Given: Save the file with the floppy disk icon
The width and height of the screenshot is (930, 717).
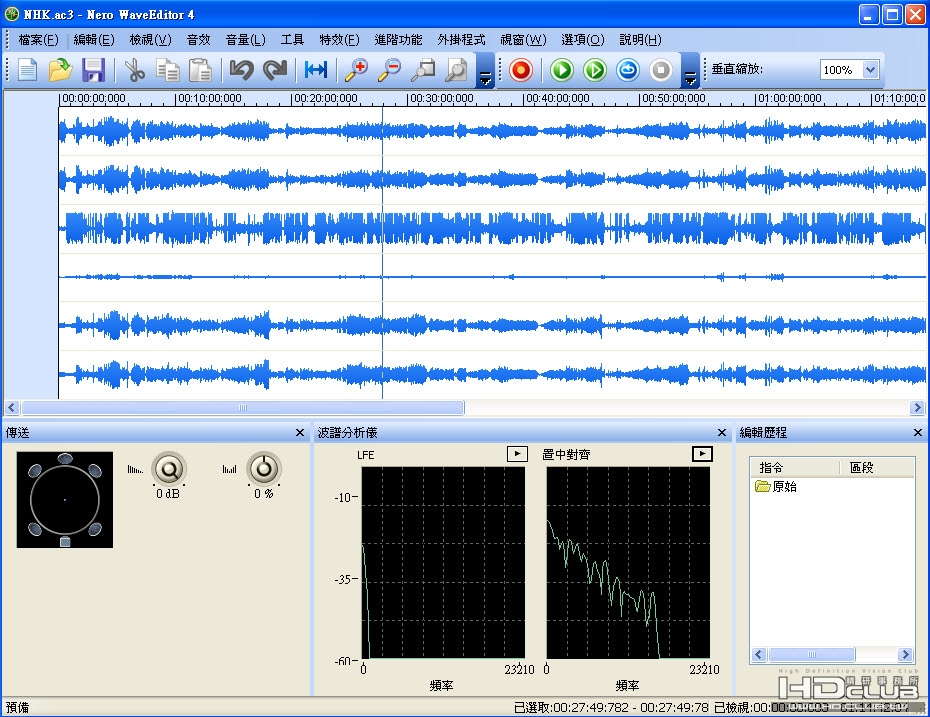Looking at the screenshot, I should (x=93, y=70).
